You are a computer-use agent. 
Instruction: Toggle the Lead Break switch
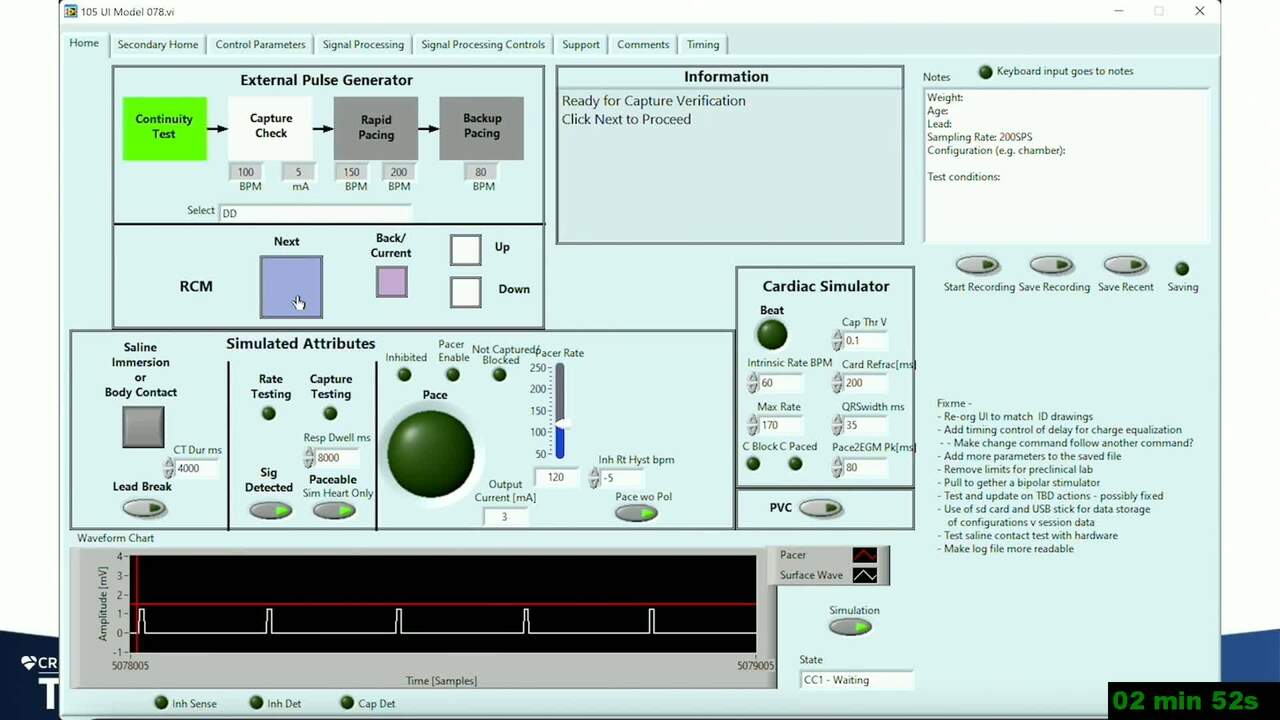click(x=144, y=508)
